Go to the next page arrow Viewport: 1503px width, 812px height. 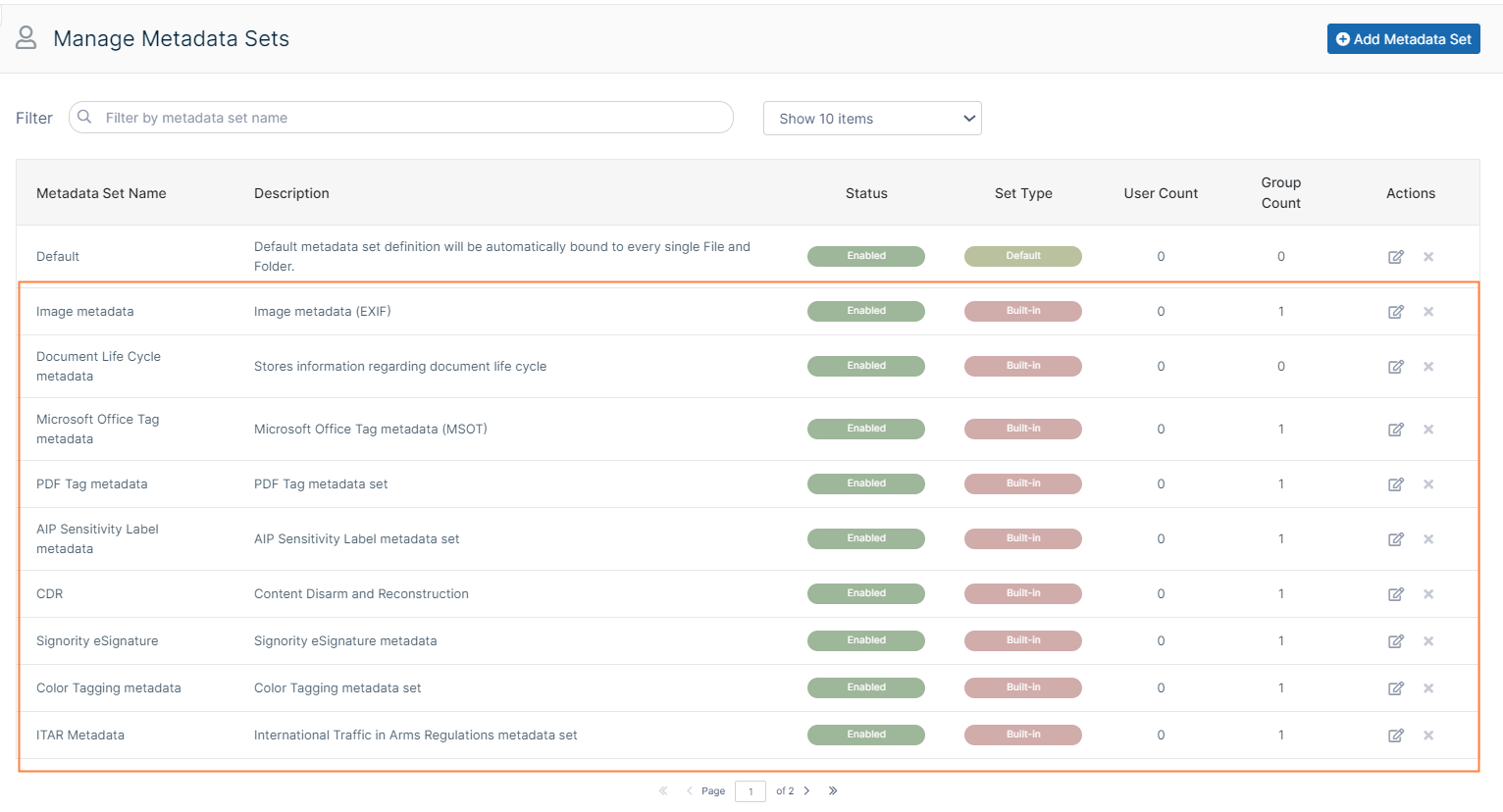(x=806, y=790)
